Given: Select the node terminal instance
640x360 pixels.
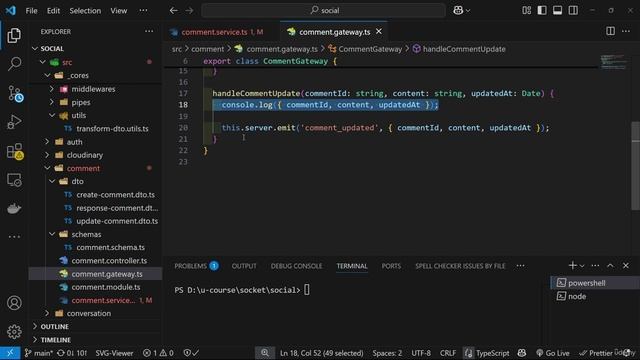Looking at the screenshot, I should click(x=595, y=296).
